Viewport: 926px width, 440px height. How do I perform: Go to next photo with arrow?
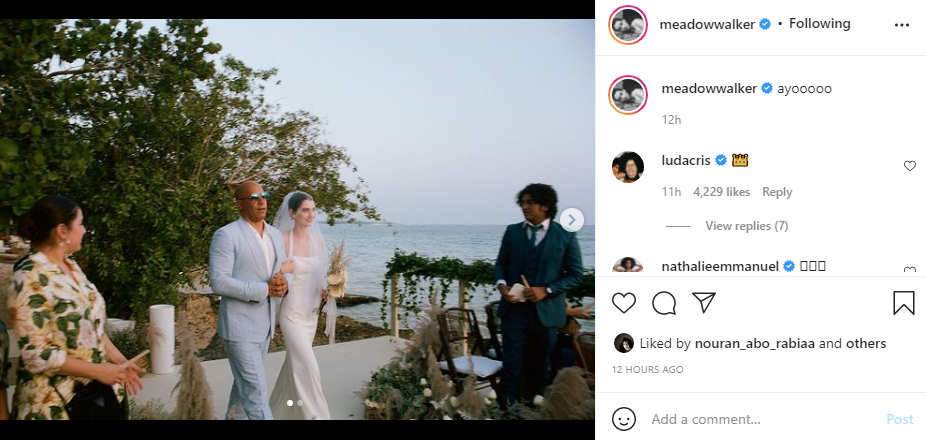(x=571, y=220)
